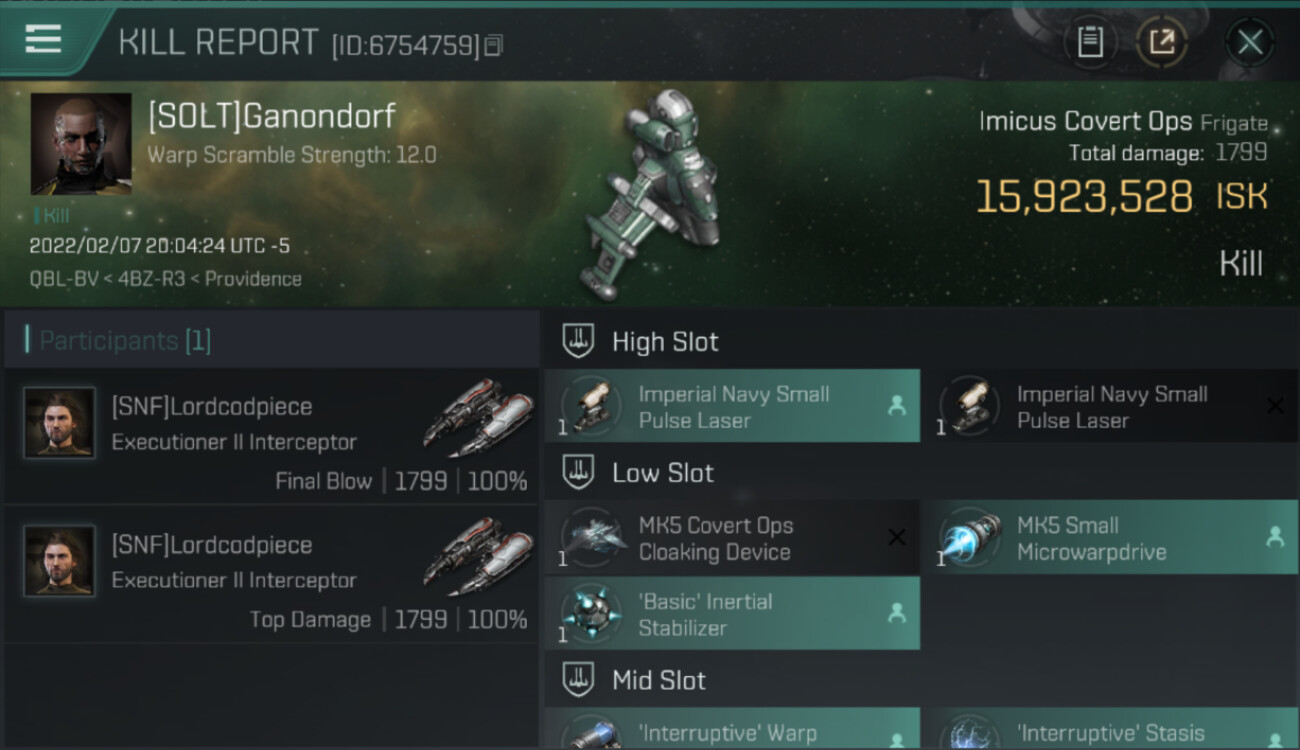The image size is (1300, 750).
Task: Open the High Slot section header
Action: [x=921, y=341]
